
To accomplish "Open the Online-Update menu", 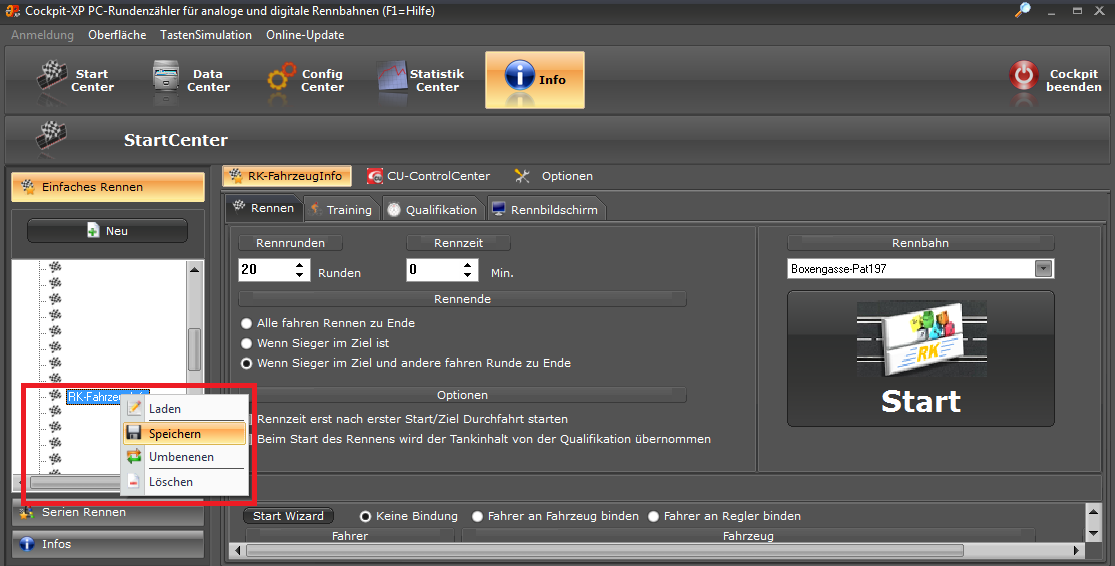I will point(305,35).
